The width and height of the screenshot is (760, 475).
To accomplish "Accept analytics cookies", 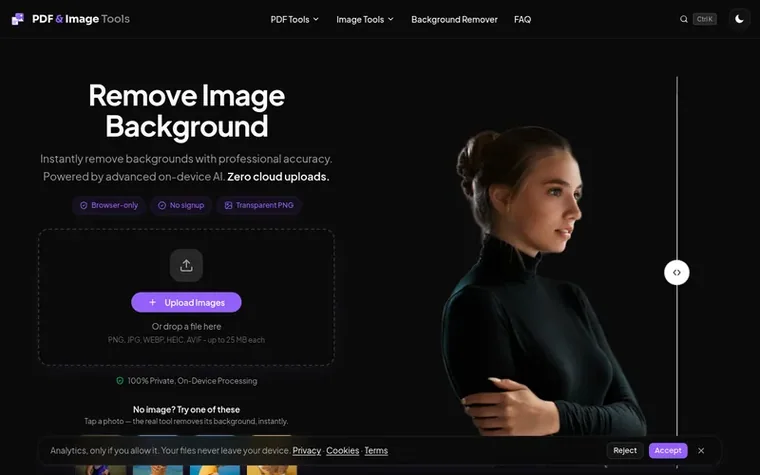I will pyautogui.click(x=668, y=450).
